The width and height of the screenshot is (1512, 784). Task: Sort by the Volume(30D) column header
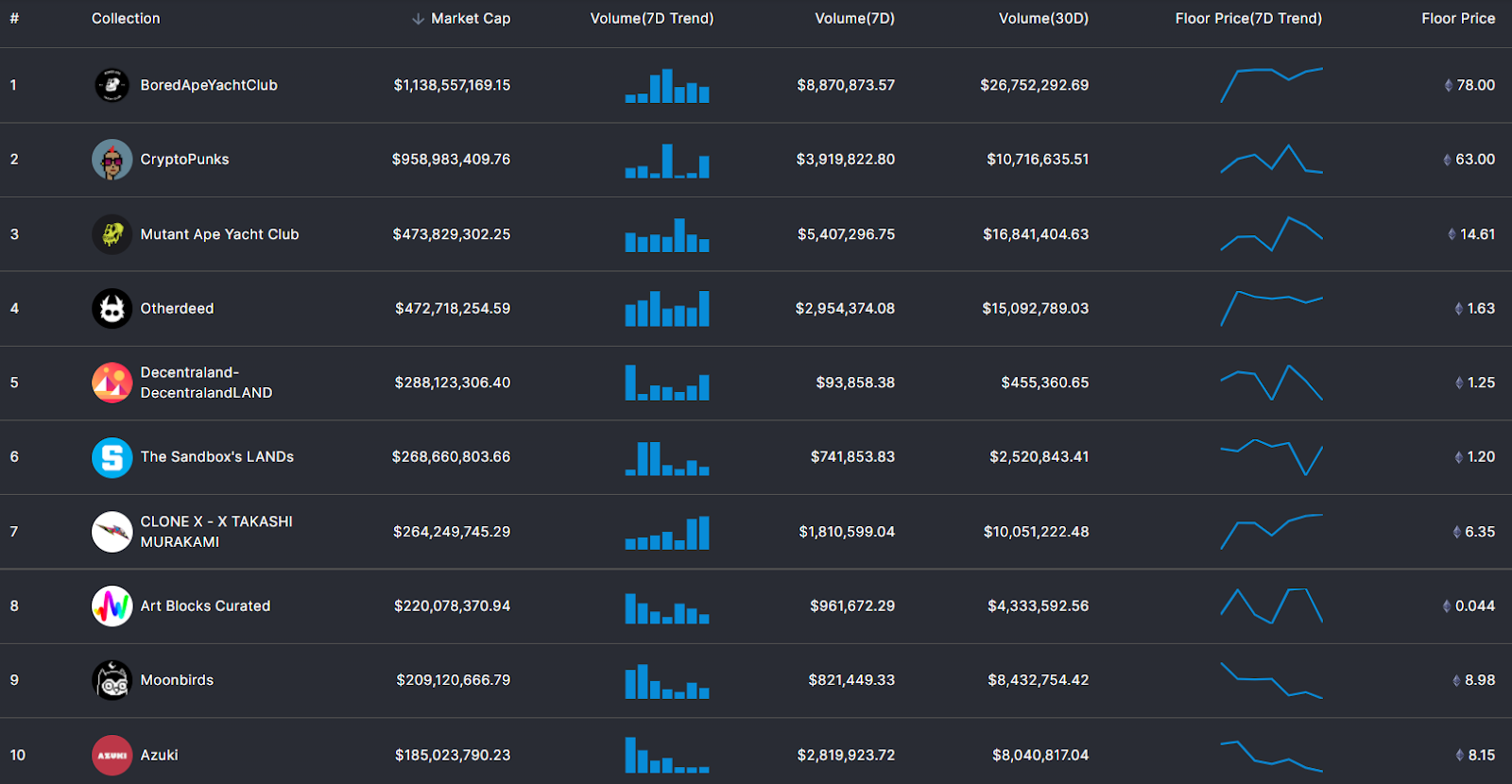(x=1043, y=19)
